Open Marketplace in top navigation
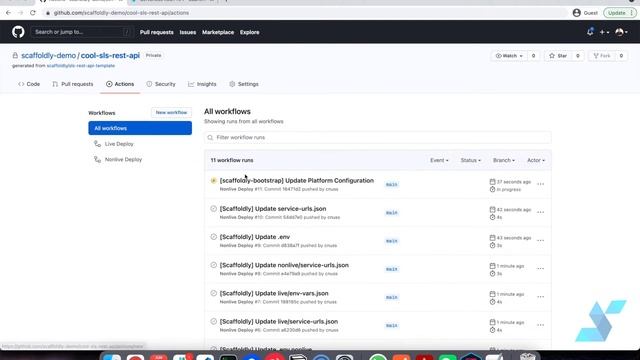This screenshot has width=640, height=360. [218, 32]
